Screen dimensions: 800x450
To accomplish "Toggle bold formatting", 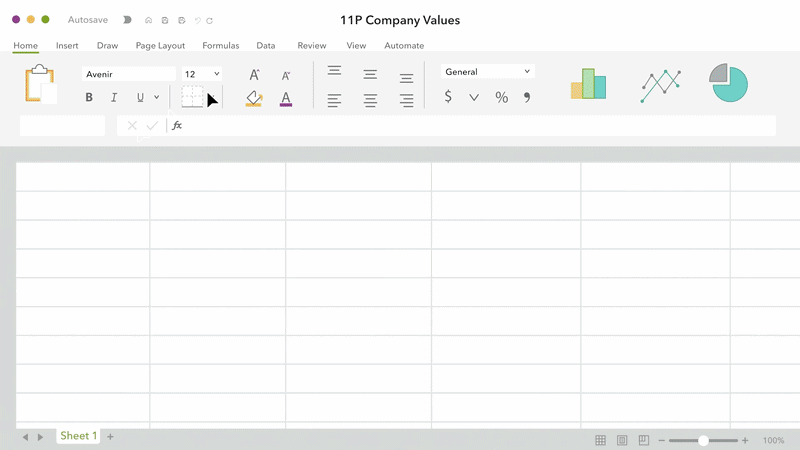I will (89, 97).
